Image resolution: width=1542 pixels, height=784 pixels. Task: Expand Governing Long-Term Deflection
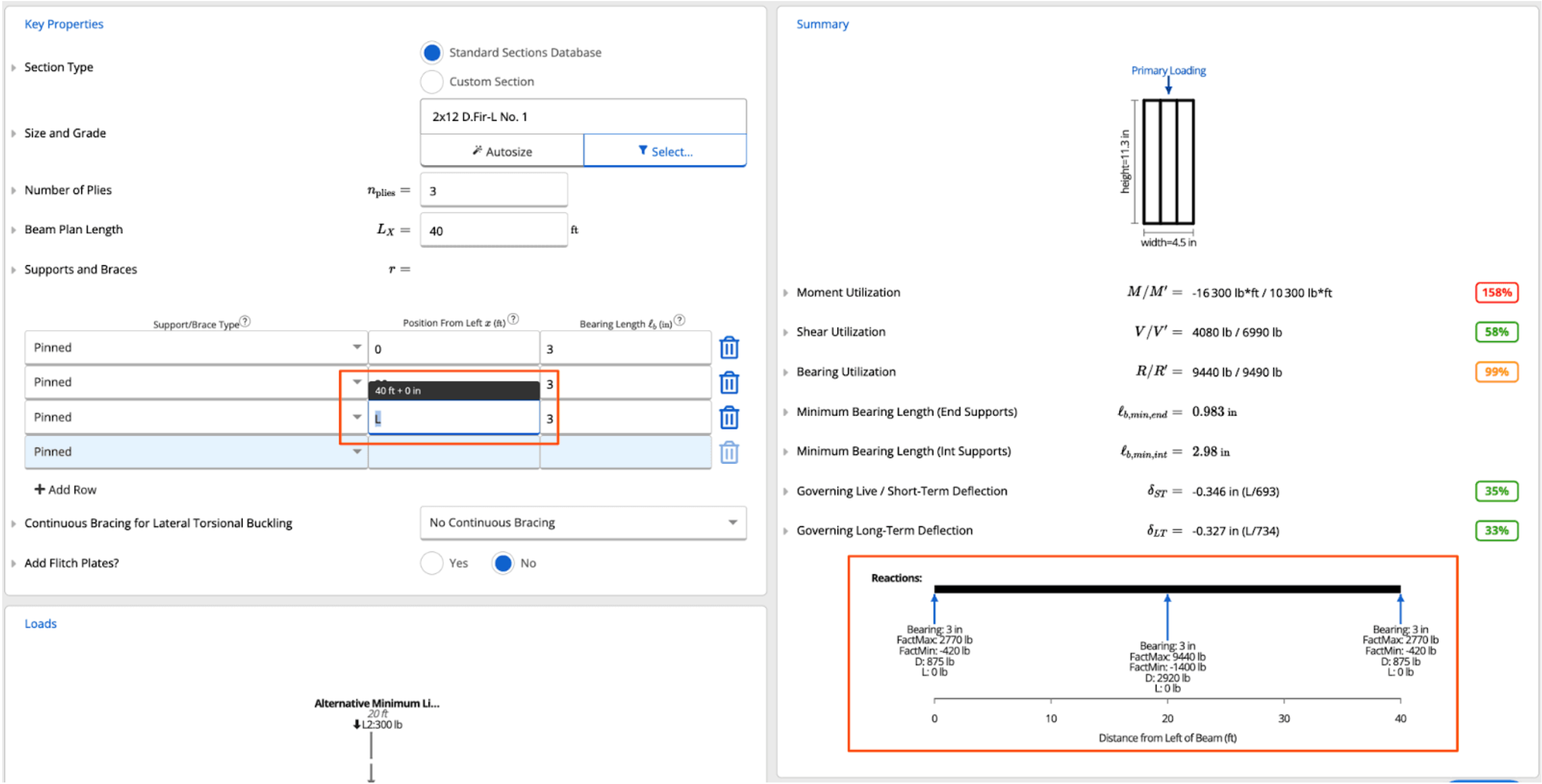point(785,531)
